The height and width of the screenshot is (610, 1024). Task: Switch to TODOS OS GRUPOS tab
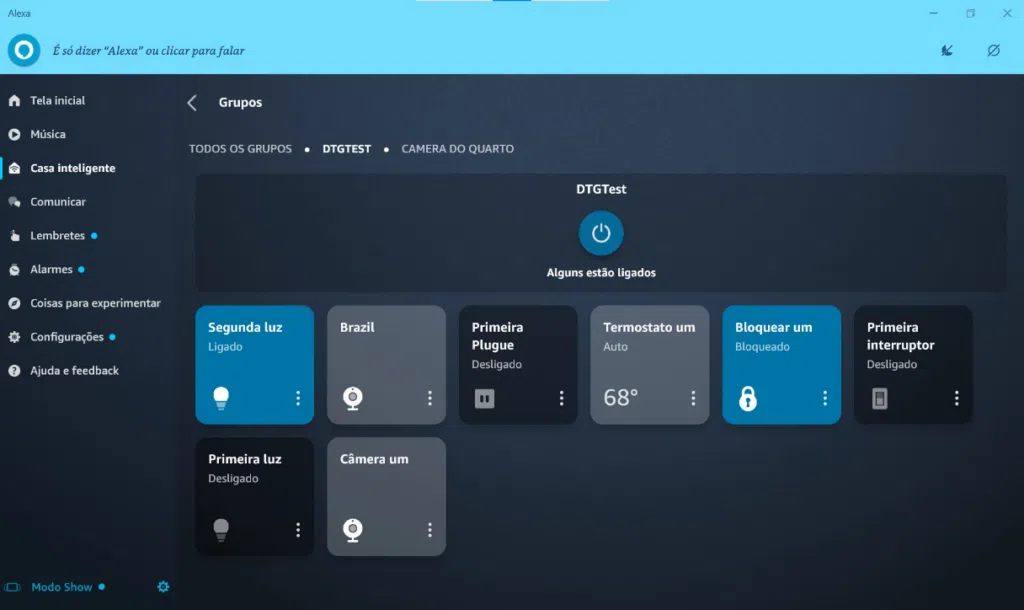tap(239, 148)
